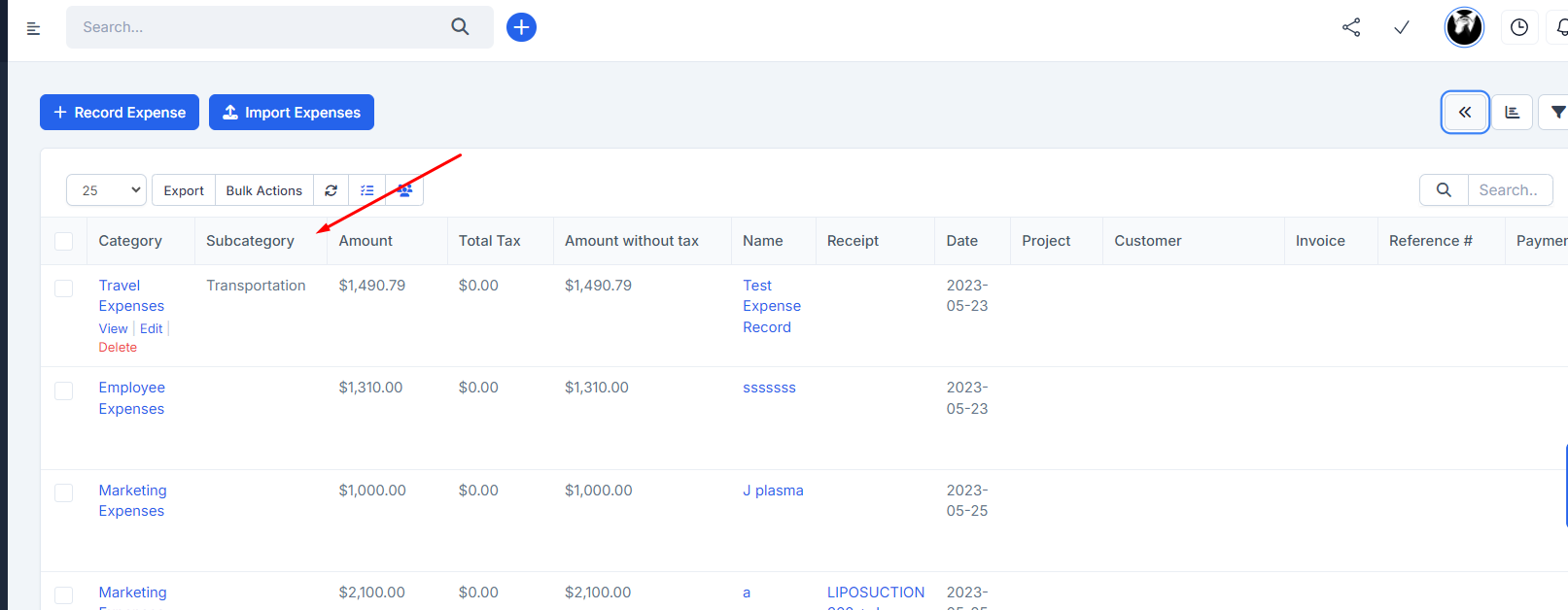Viewport: 1568px width, 610px height.
Task: Click the blue checklist icon in table toolbar
Action: 367,190
